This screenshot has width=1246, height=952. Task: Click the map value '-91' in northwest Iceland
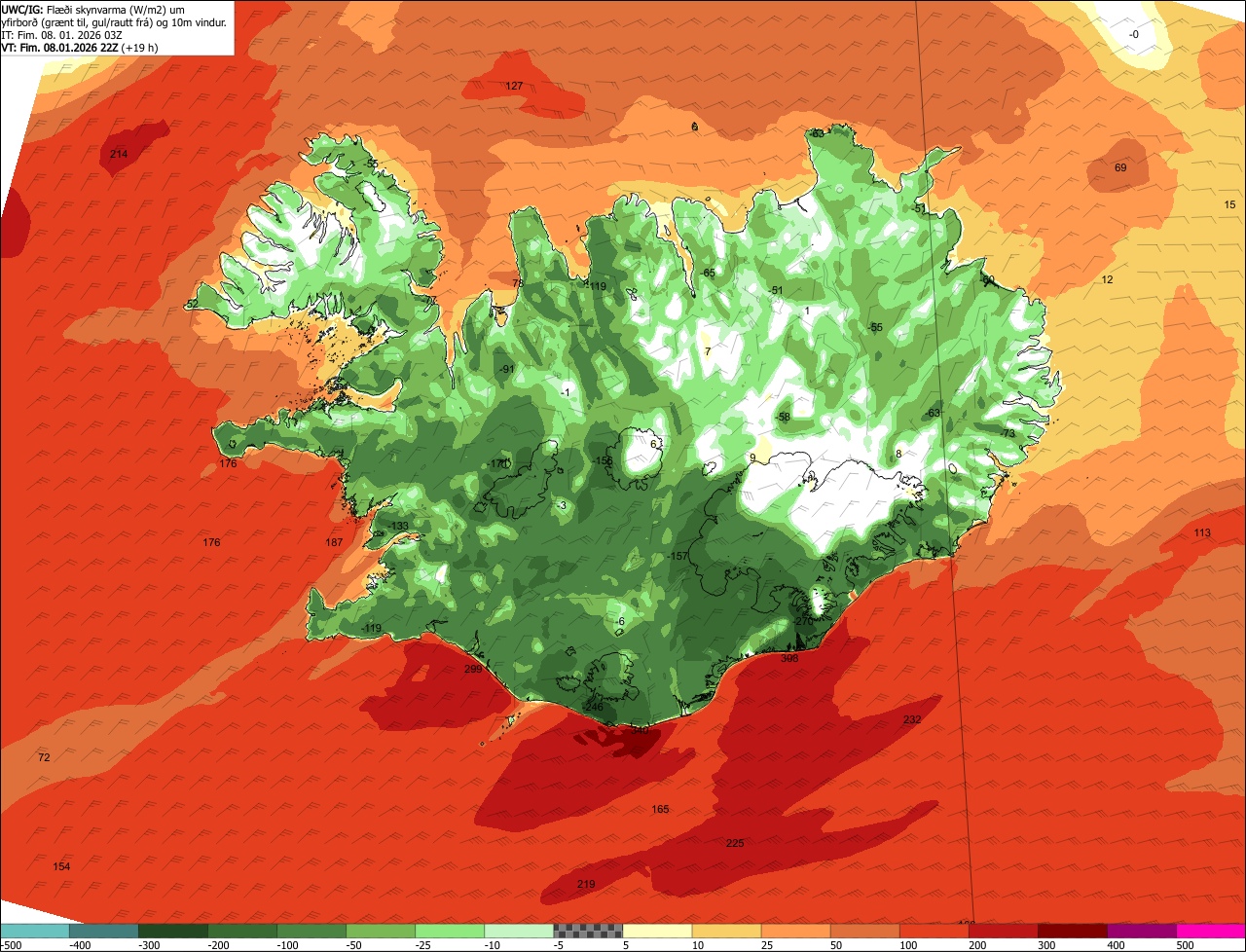[506, 369]
